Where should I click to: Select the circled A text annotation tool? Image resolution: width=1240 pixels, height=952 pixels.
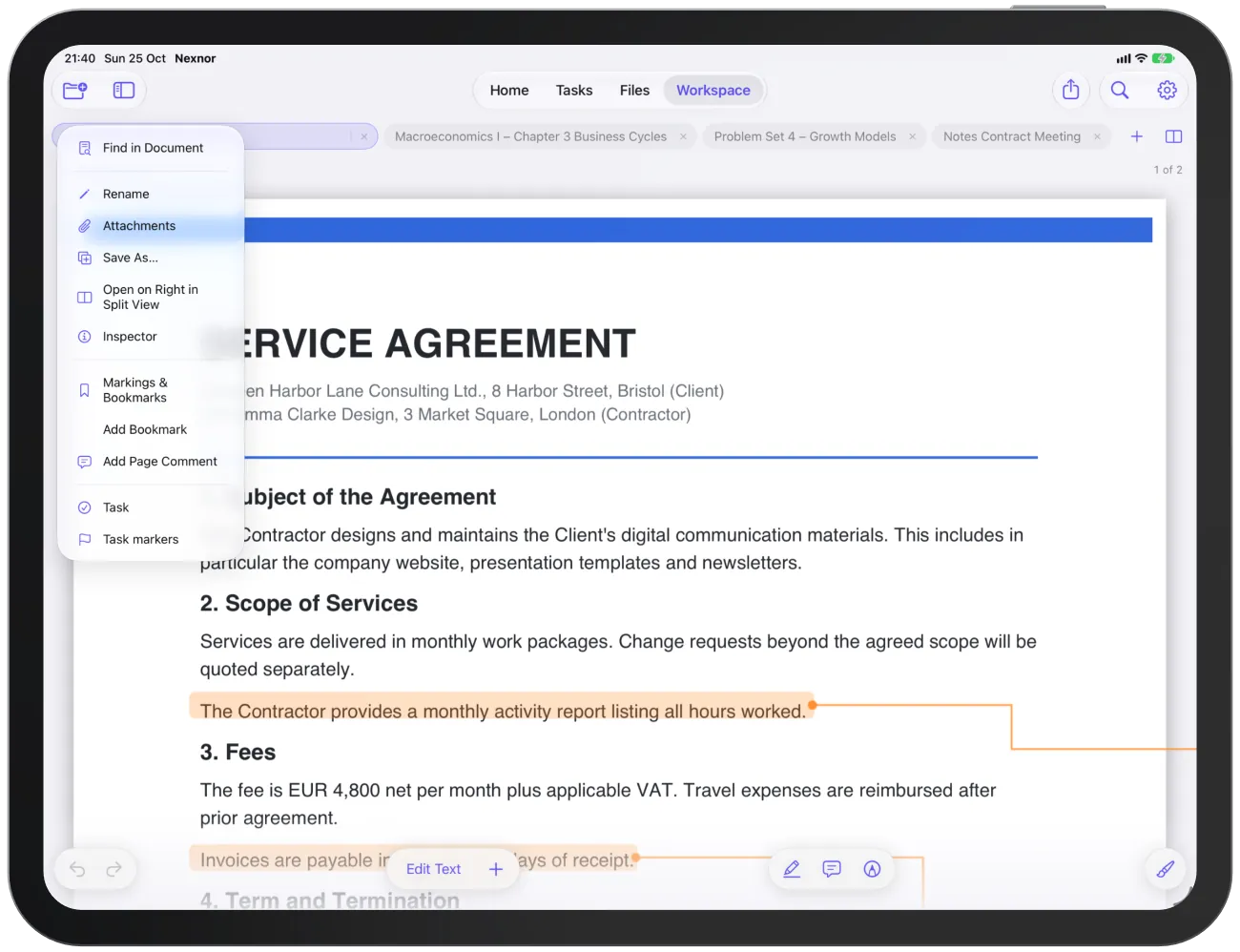coord(872,869)
